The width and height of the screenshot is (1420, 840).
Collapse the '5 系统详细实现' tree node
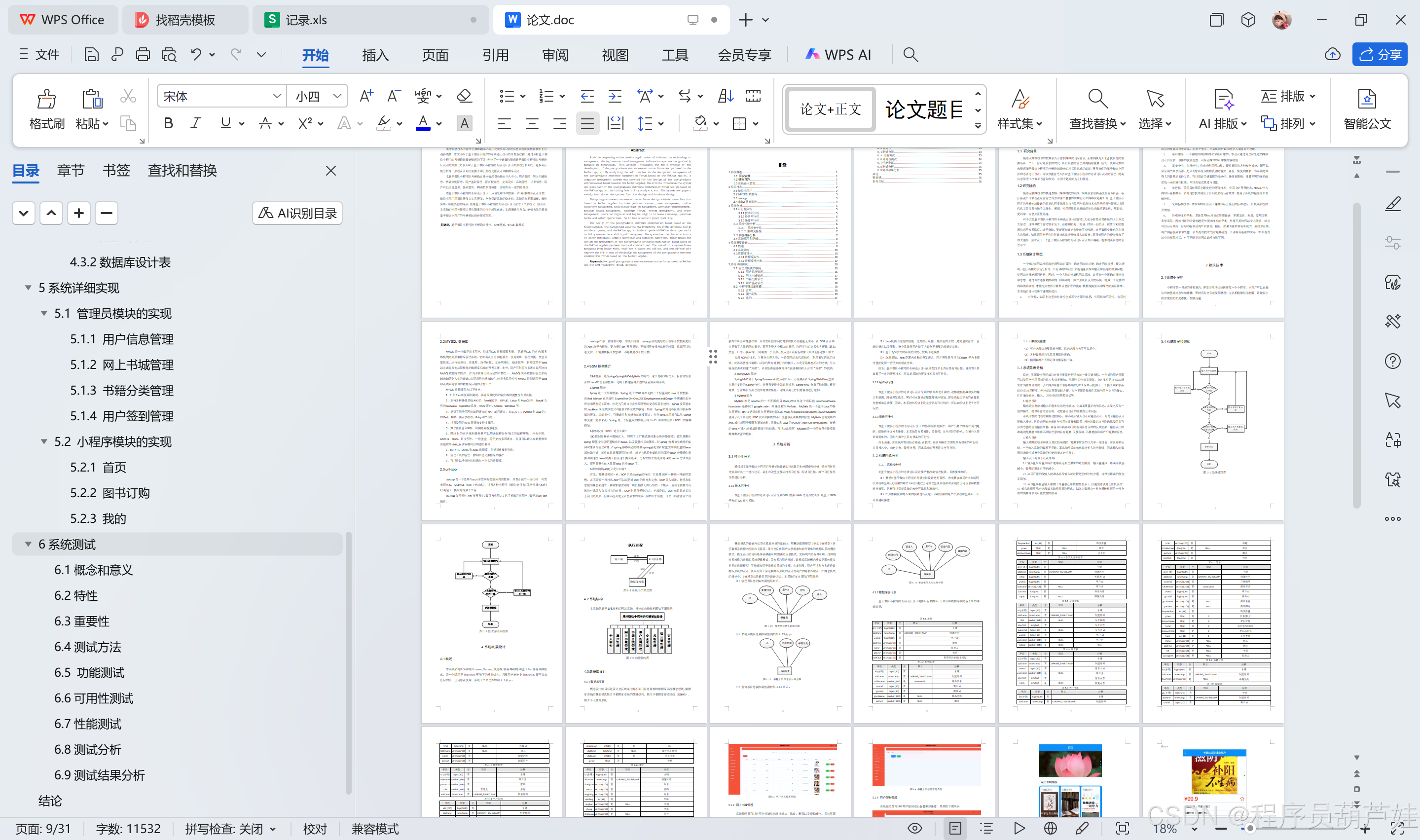coord(28,288)
